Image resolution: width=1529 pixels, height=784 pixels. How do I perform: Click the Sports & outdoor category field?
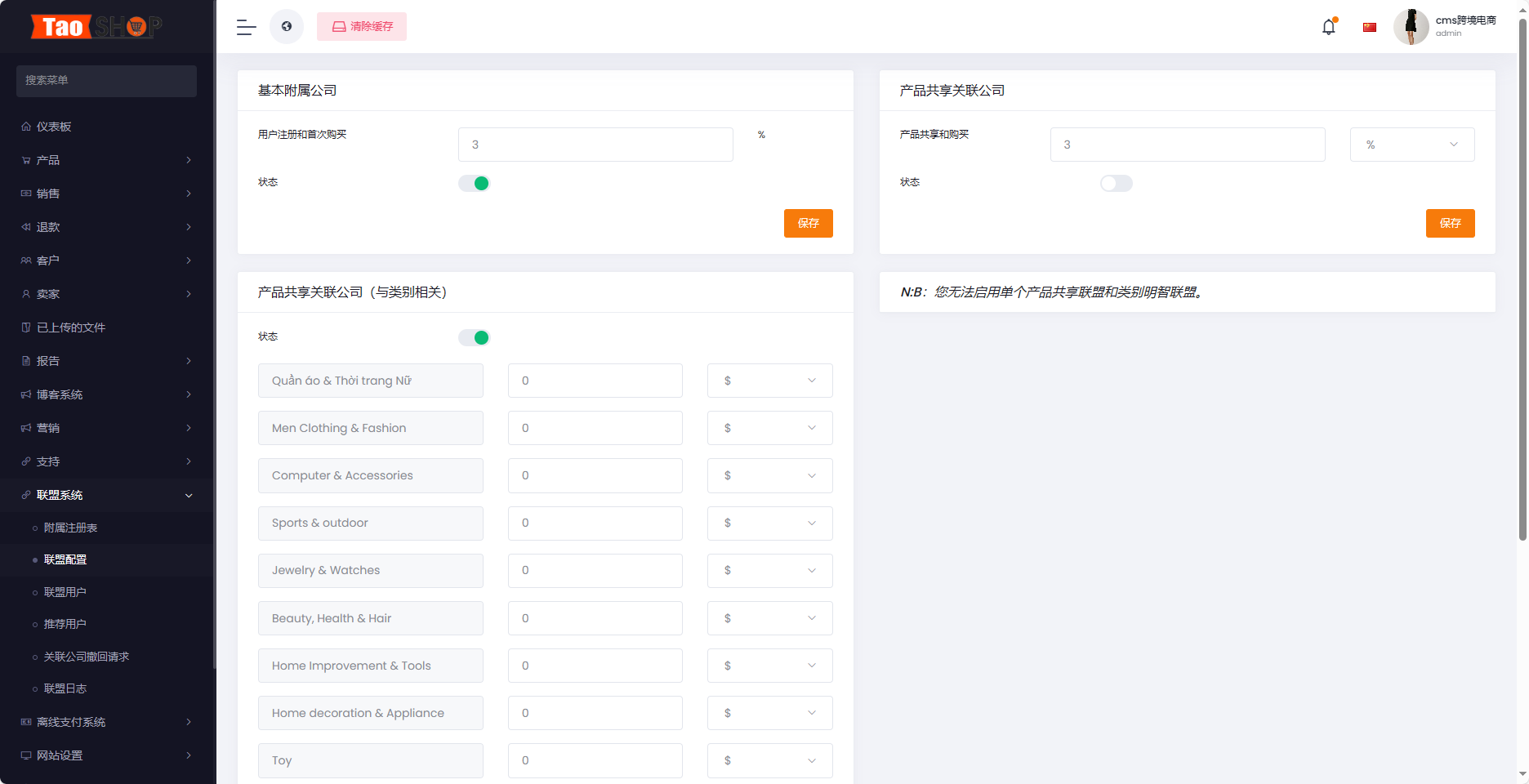371,523
